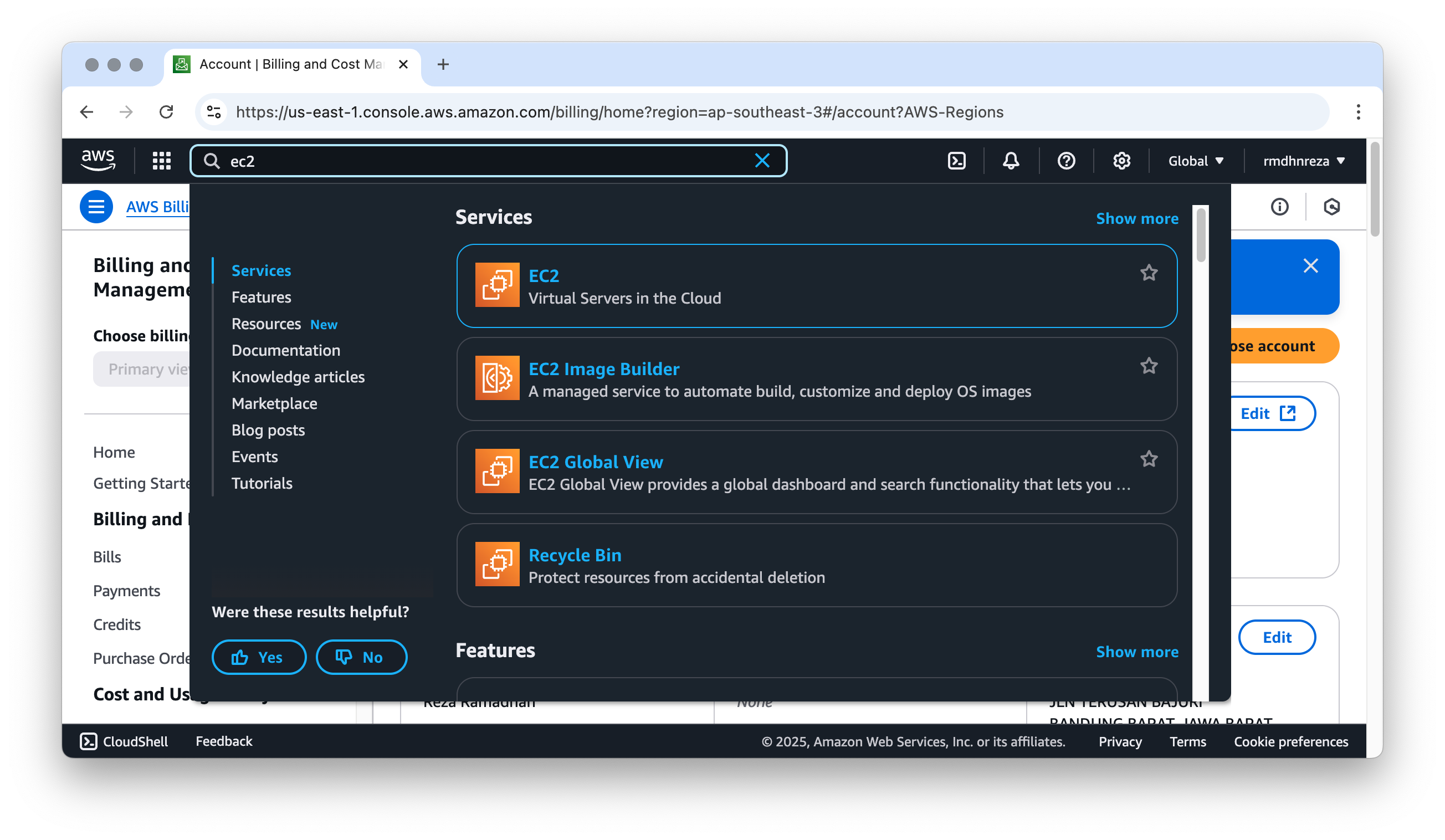Open site information icon in address bar
Image resolution: width=1445 pixels, height=840 pixels.
[x=214, y=112]
